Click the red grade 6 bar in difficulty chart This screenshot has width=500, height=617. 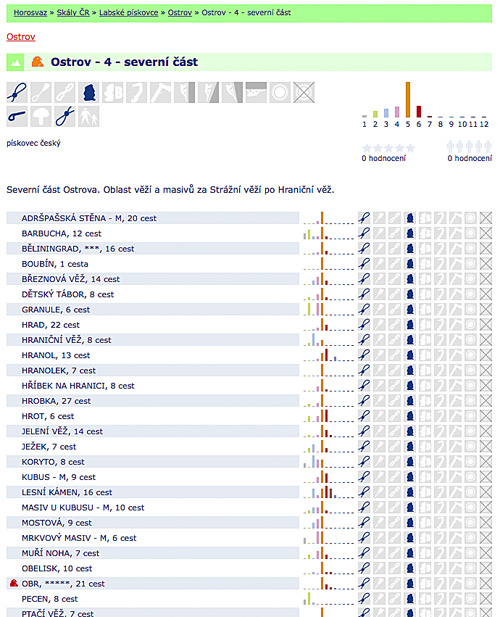(419, 111)
